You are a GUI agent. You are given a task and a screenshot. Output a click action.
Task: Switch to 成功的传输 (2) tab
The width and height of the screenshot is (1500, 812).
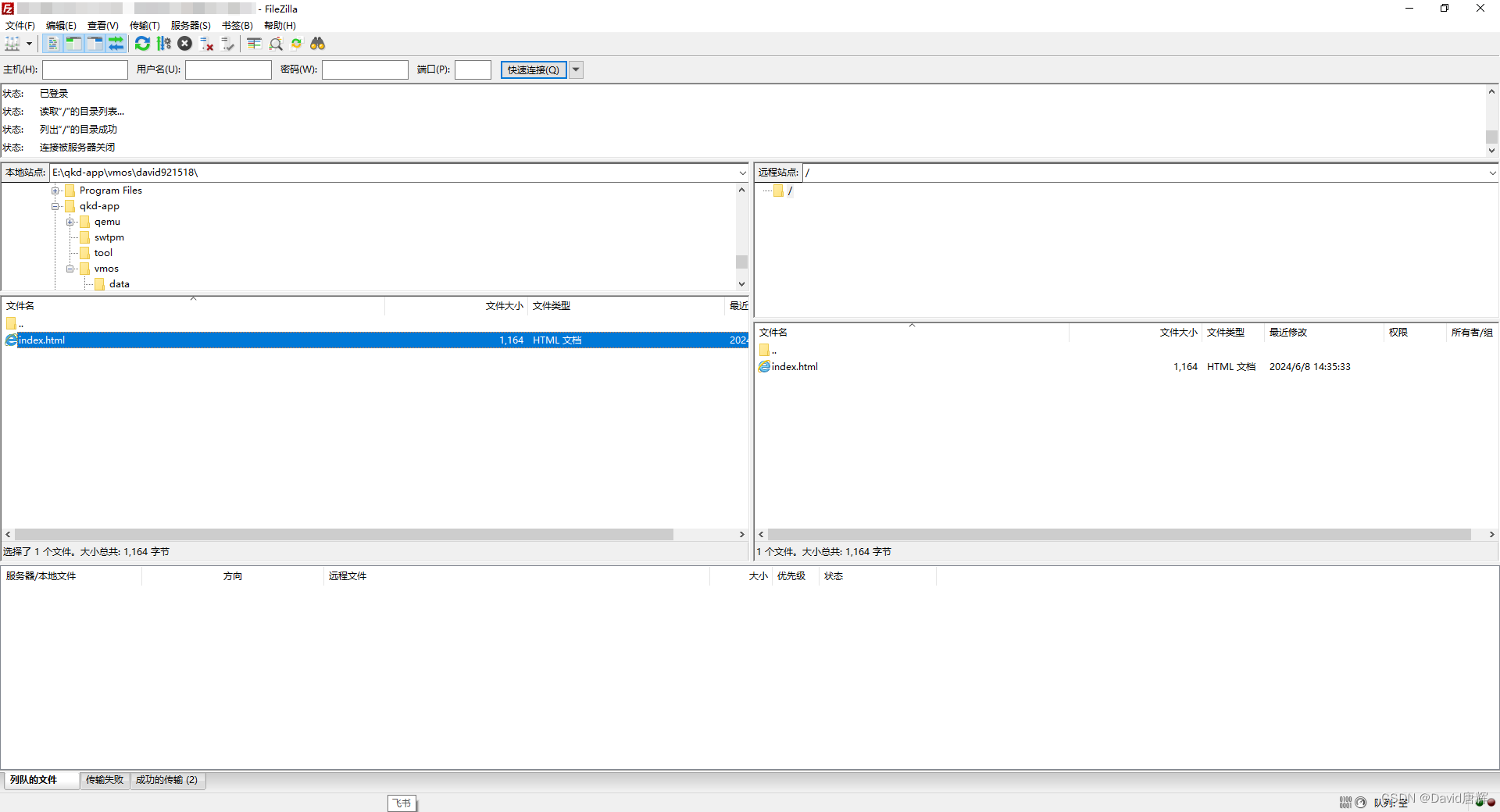[x=167, y=780]
